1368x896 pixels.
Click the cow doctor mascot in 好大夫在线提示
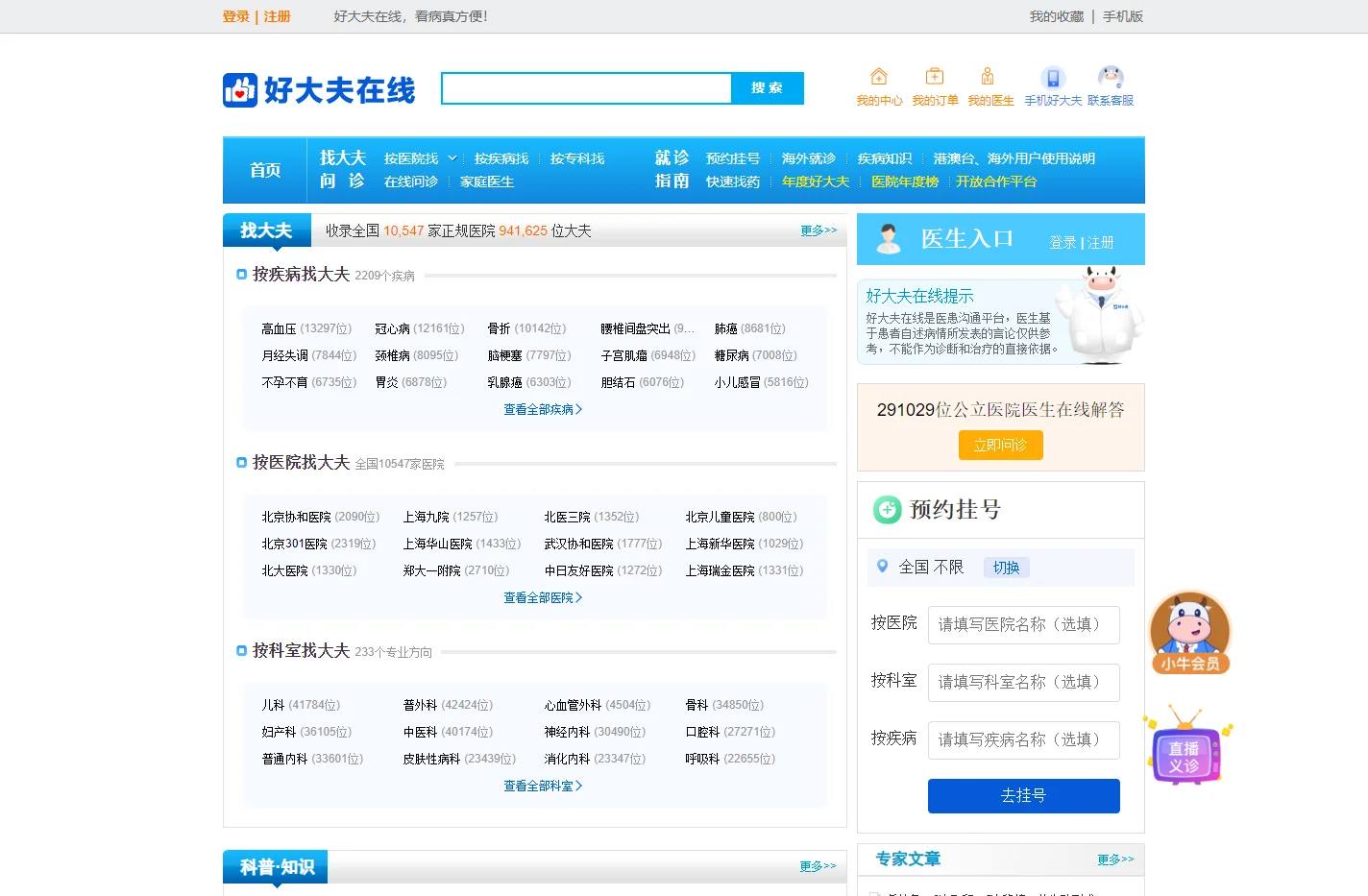click(x=1103, y=314)
